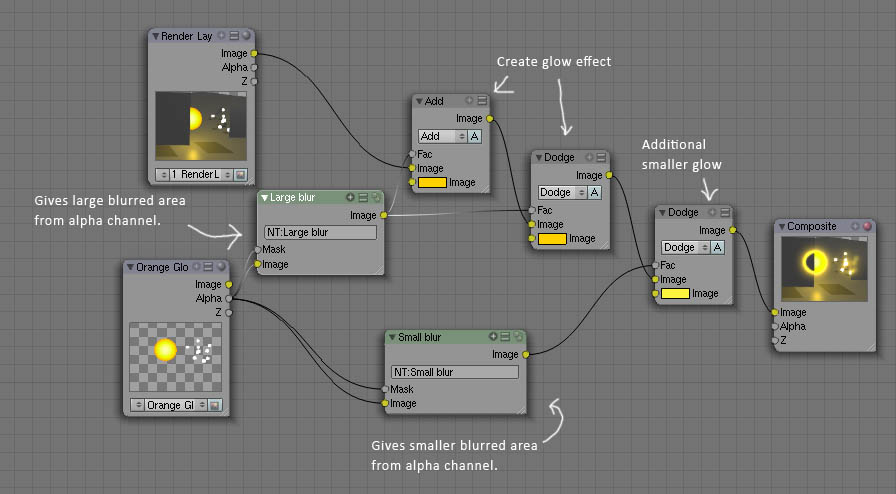This screenshot has height=494, width=896.
Task: Click the plus icon in Small blur header
Action: pos(493,337)
